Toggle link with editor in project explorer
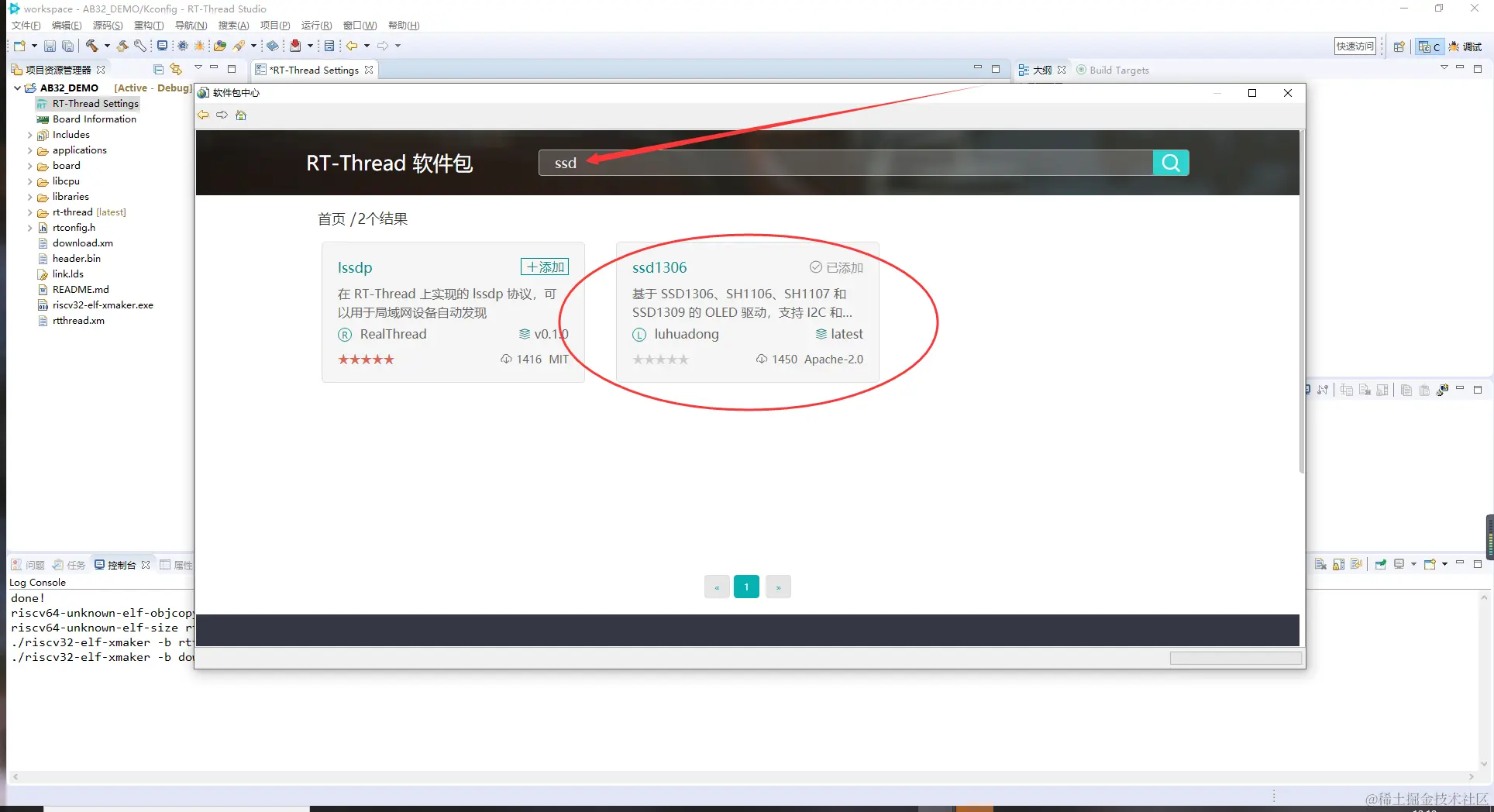Viewport: 1494px width, 812px height. pyautogui.click(x=176, y=69)
